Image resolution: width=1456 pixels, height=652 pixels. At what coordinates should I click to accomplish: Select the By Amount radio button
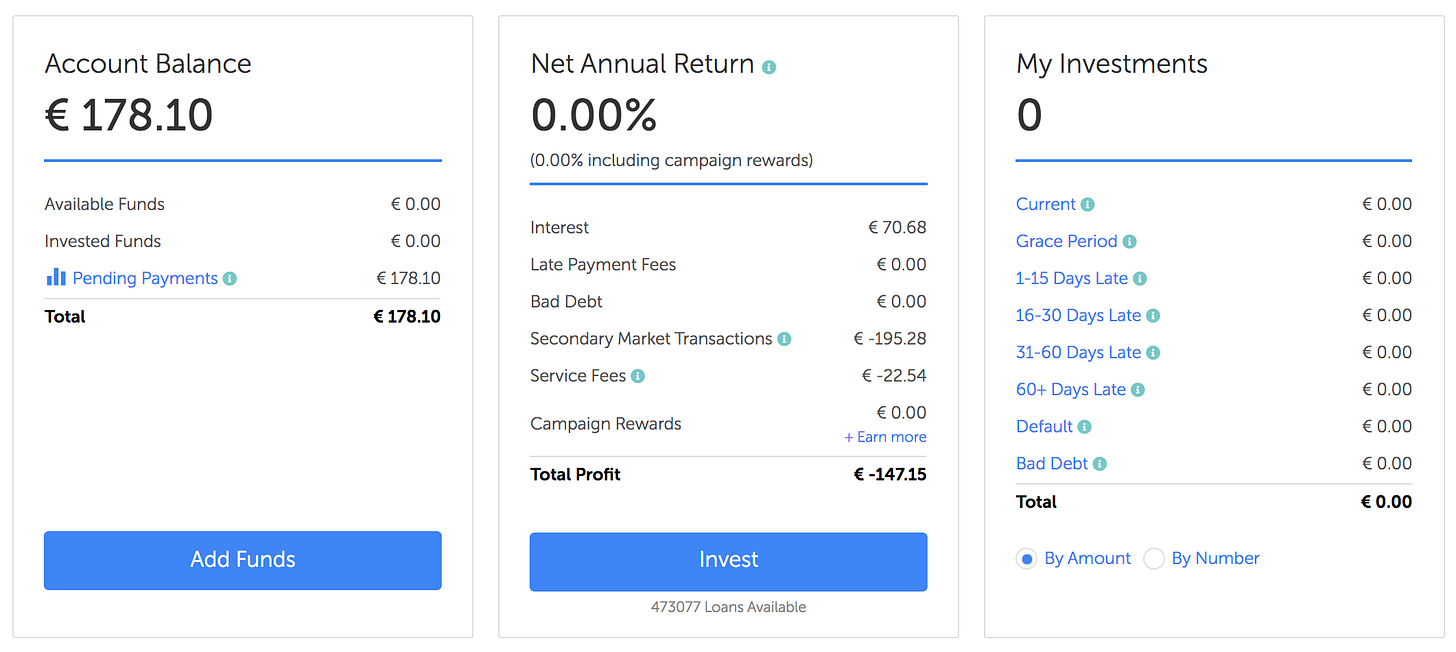coord(1026,559)
